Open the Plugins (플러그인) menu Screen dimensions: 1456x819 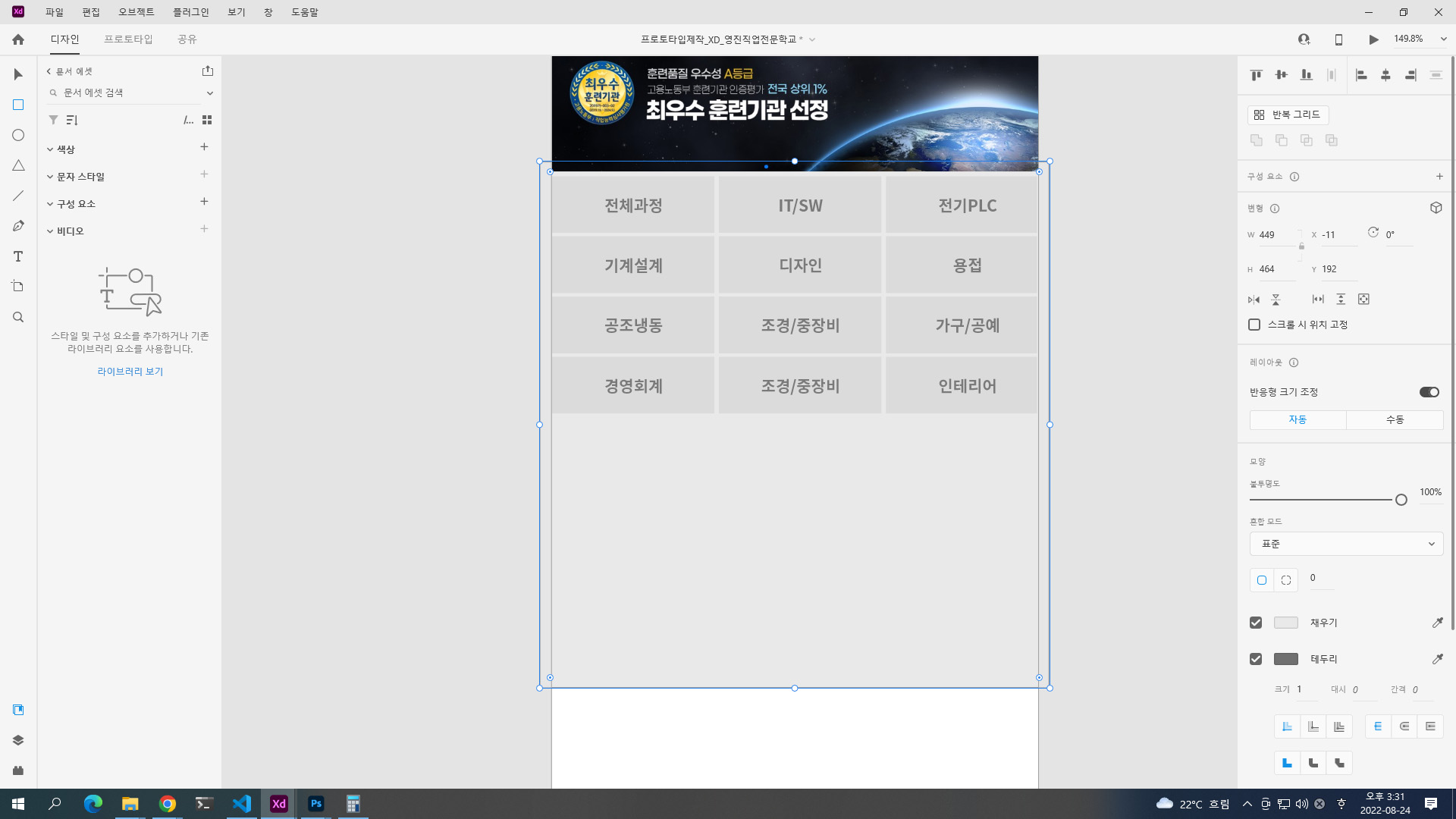click(190, 12)
